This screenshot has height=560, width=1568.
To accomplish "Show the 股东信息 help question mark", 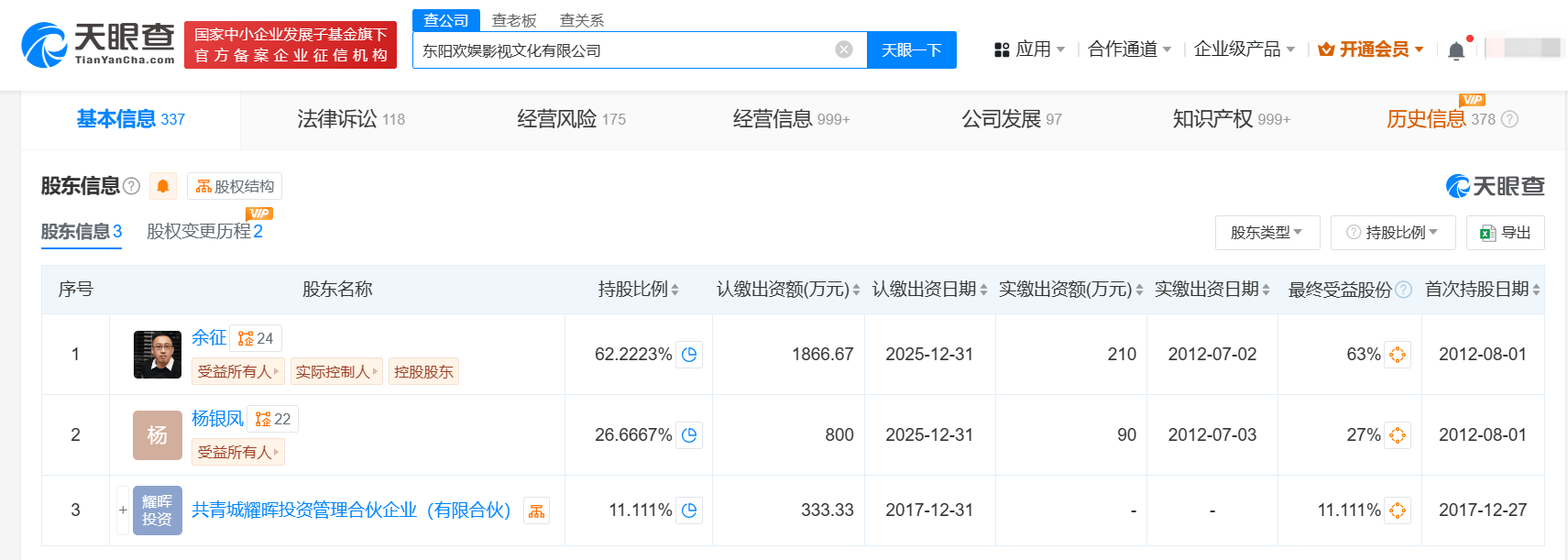I will tap(131, 186).
